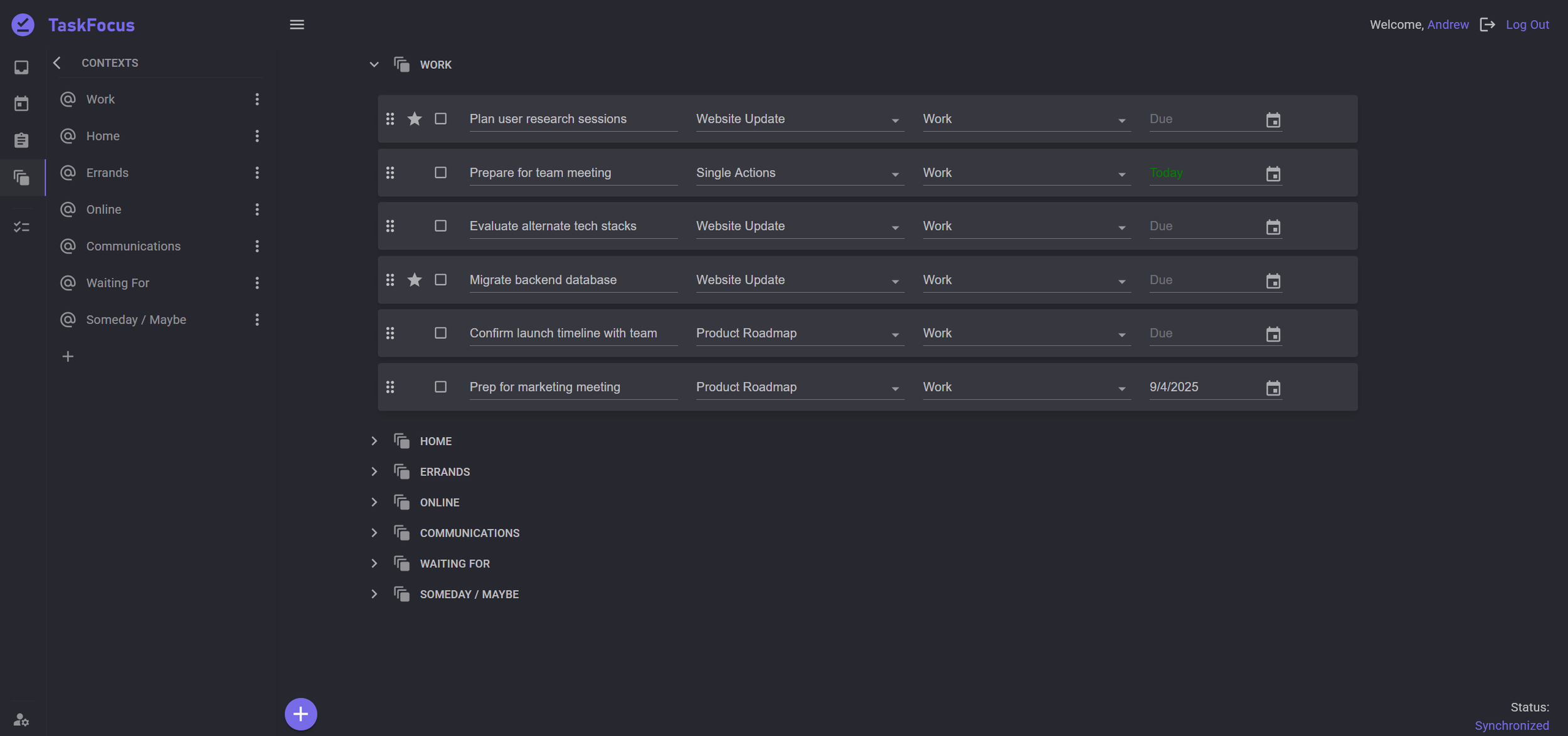
Task: Add a new context with plus button
Action: (68, 357)
